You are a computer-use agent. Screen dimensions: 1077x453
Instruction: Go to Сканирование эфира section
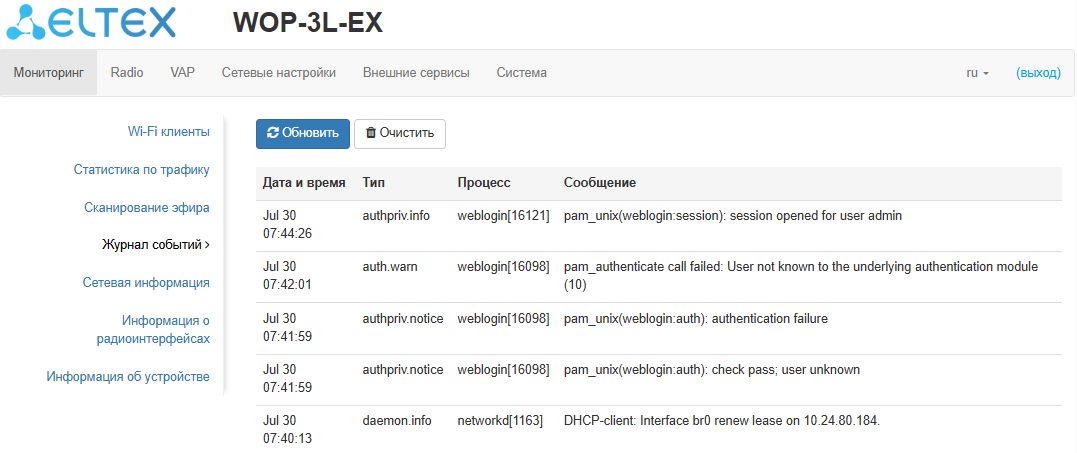tap(146, 207)
